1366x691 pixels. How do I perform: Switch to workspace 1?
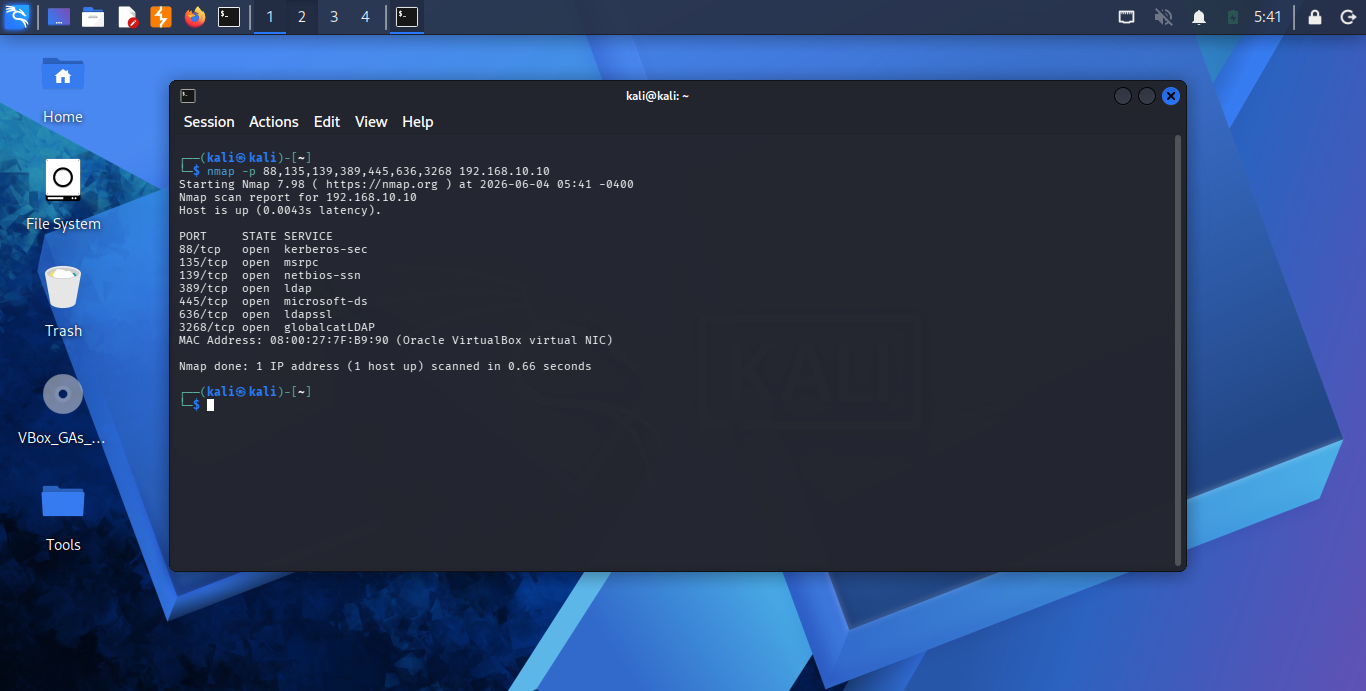click(x=270, y=17)
